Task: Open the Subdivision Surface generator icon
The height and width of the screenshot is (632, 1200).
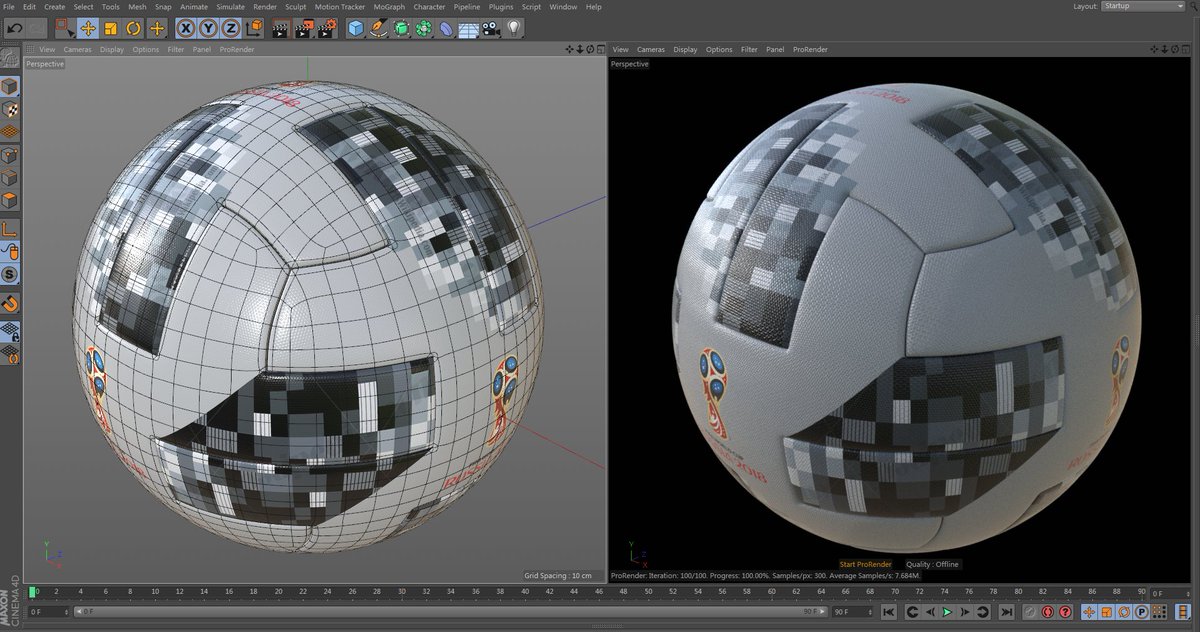Action: pyautogui.click(x=402, y=28)
